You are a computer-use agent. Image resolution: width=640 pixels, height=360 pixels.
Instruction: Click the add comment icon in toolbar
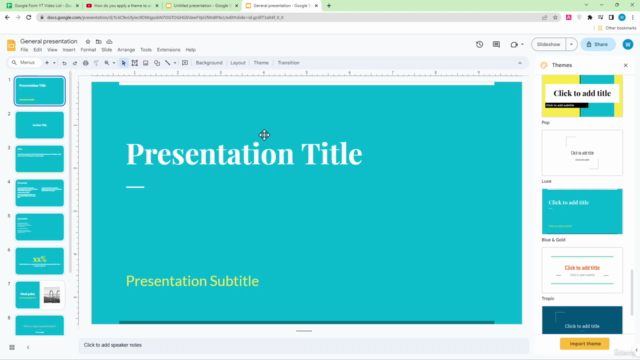click(185, 63)
